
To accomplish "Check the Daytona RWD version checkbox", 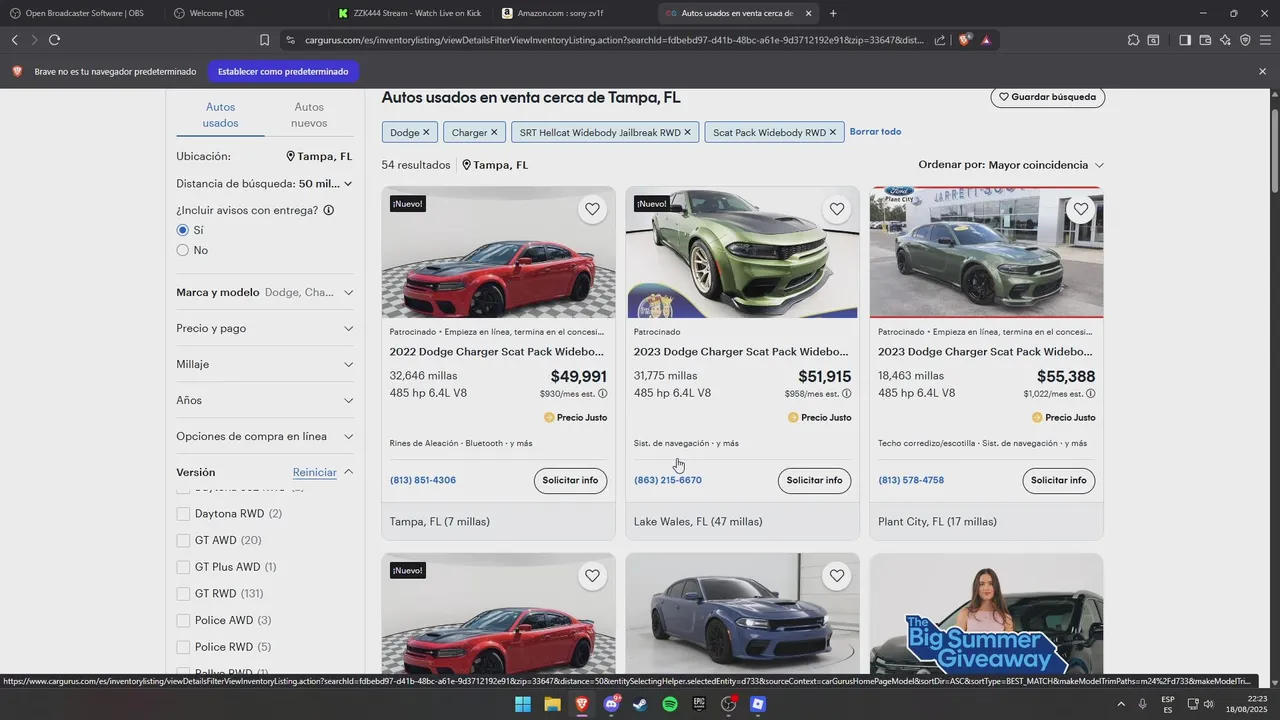I will coord(183,514).
